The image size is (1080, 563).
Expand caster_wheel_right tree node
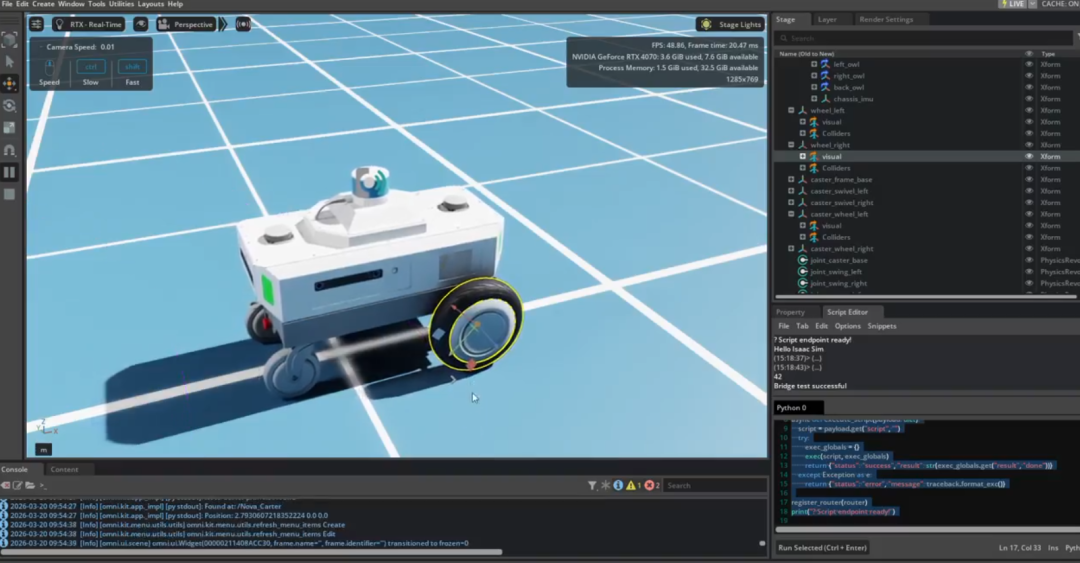(x=791, y=249)
